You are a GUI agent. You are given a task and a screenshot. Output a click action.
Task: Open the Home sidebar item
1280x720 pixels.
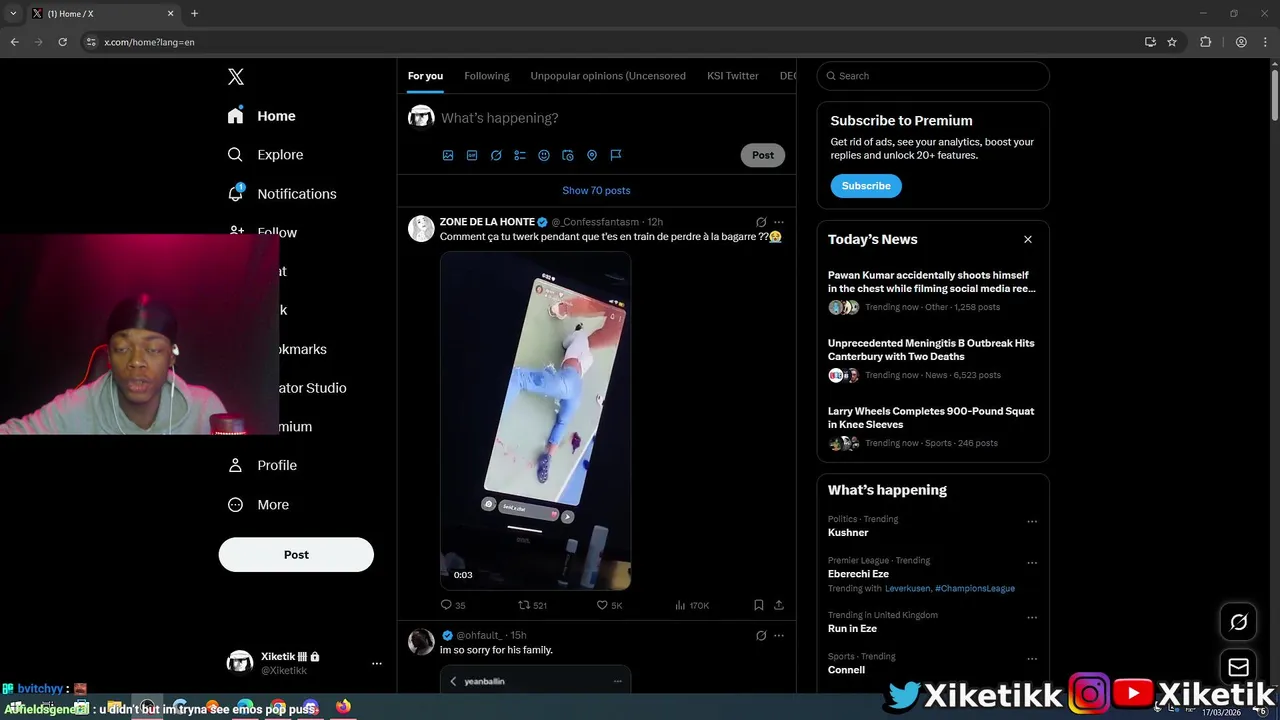tap(261, 116)
